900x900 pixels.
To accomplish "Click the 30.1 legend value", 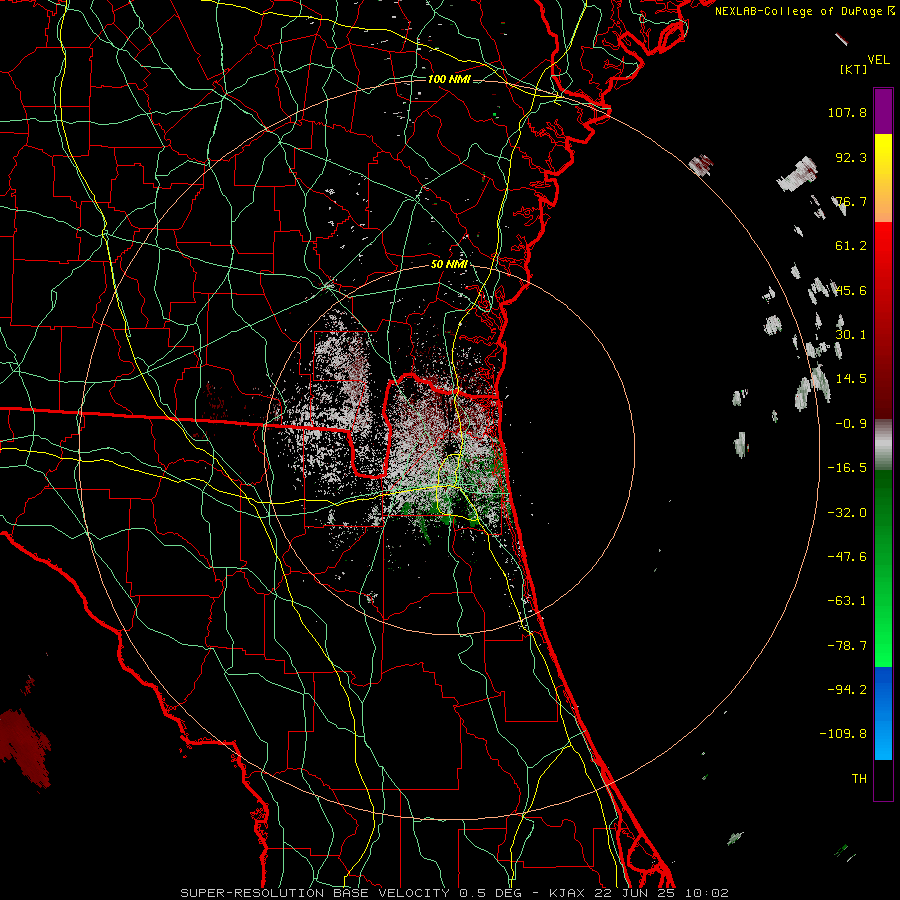I will click(851, 334).
